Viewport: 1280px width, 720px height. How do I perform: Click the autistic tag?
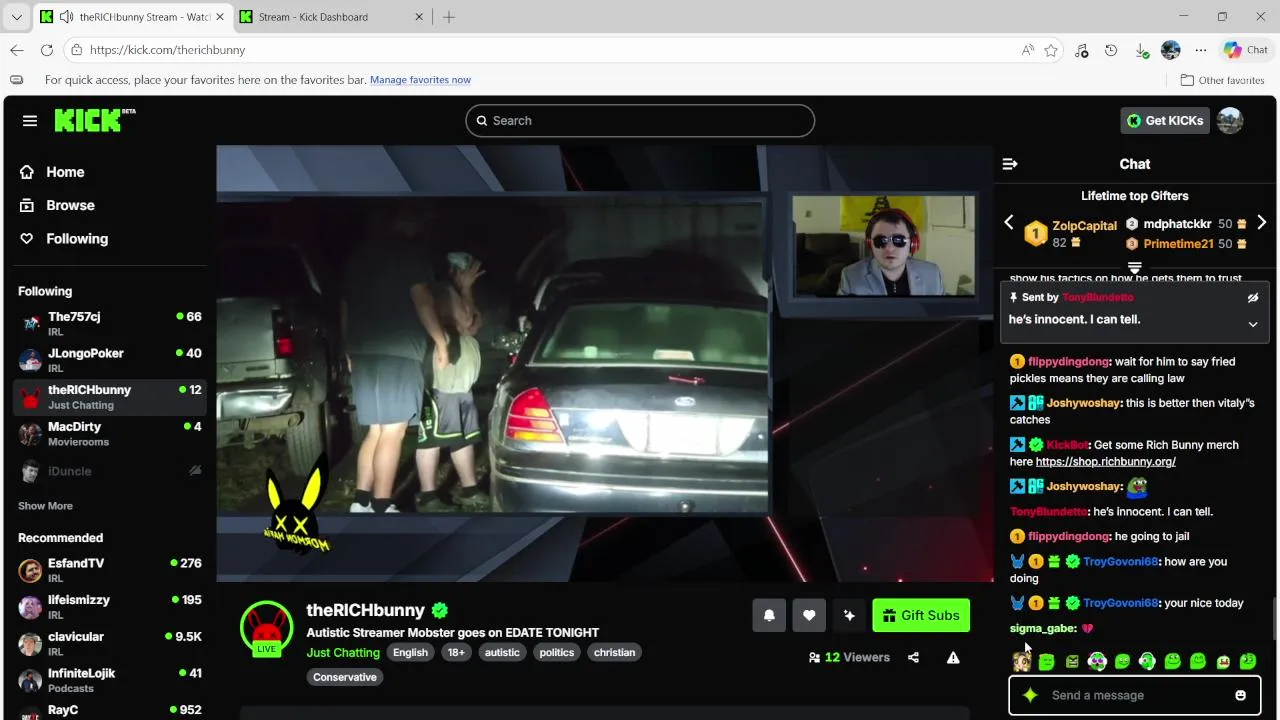tap(502, 652)
